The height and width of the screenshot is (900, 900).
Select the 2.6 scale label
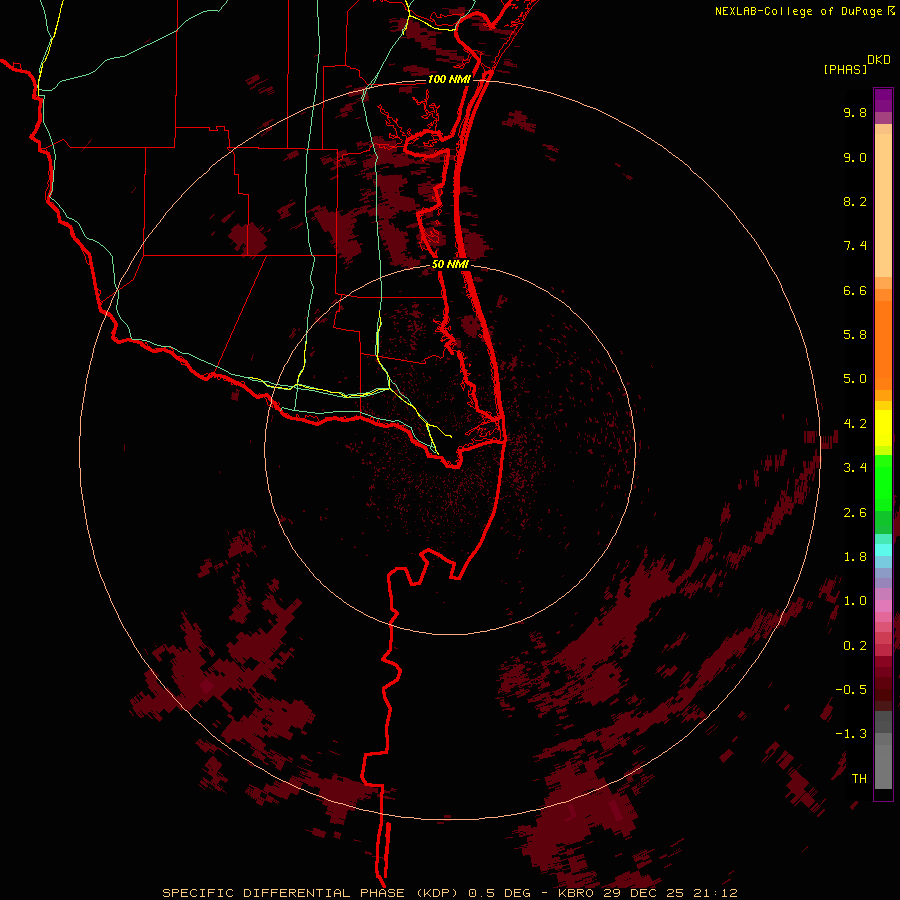coord(855,512)
